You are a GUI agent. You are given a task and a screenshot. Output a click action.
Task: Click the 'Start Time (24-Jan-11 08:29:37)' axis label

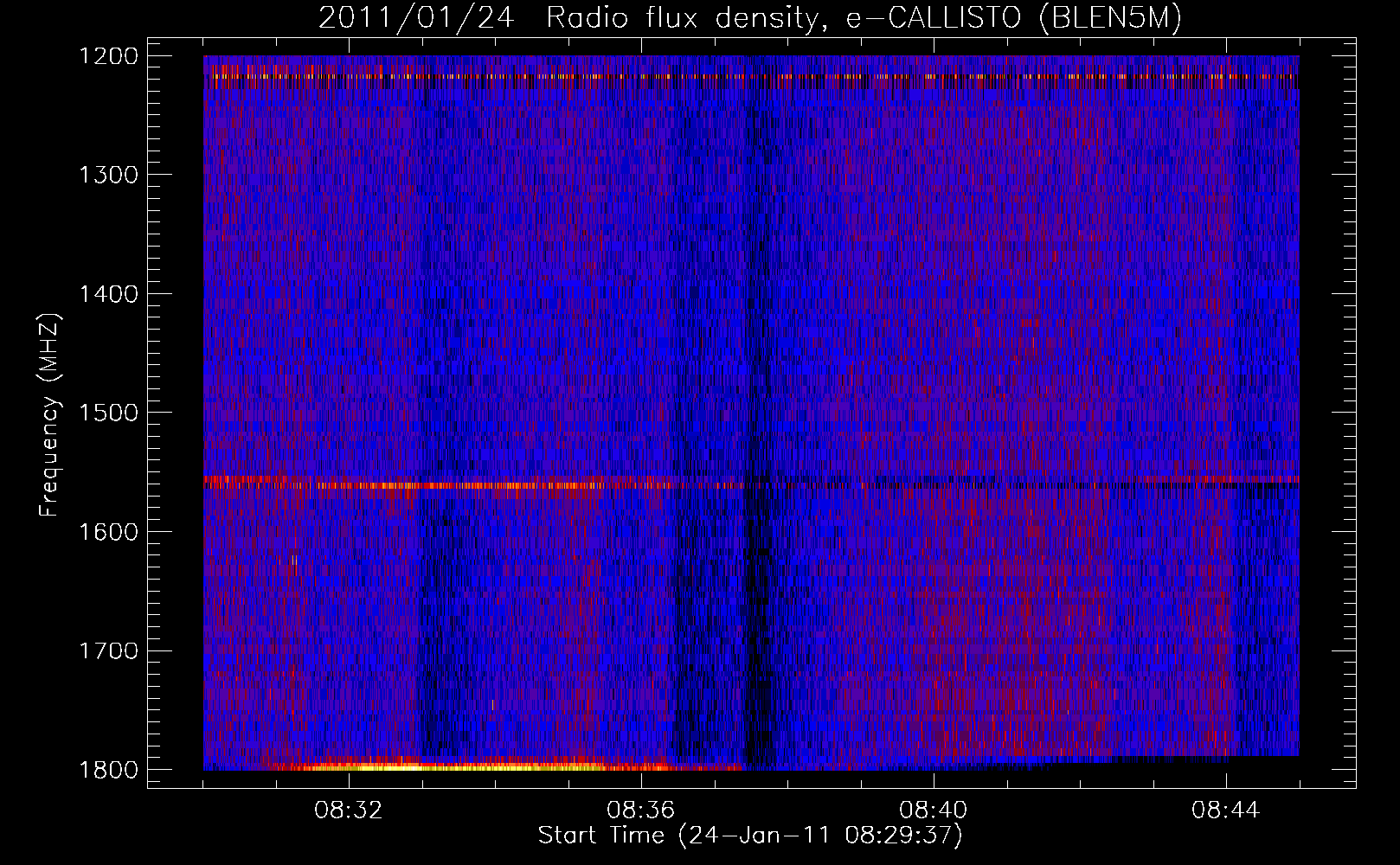pos(750,836)
